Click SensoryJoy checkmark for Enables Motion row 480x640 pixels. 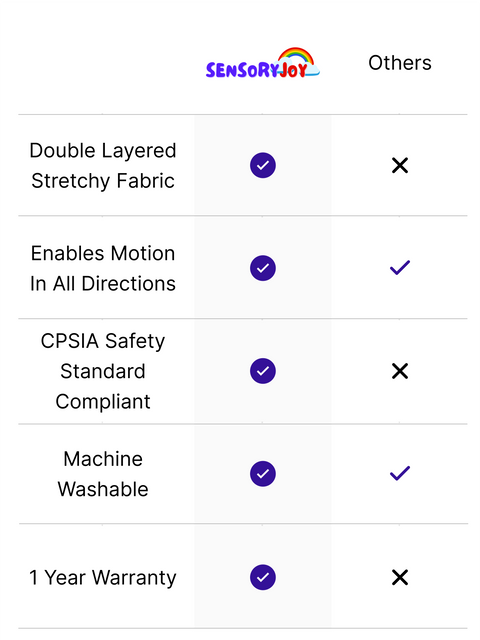coord(263,268)
